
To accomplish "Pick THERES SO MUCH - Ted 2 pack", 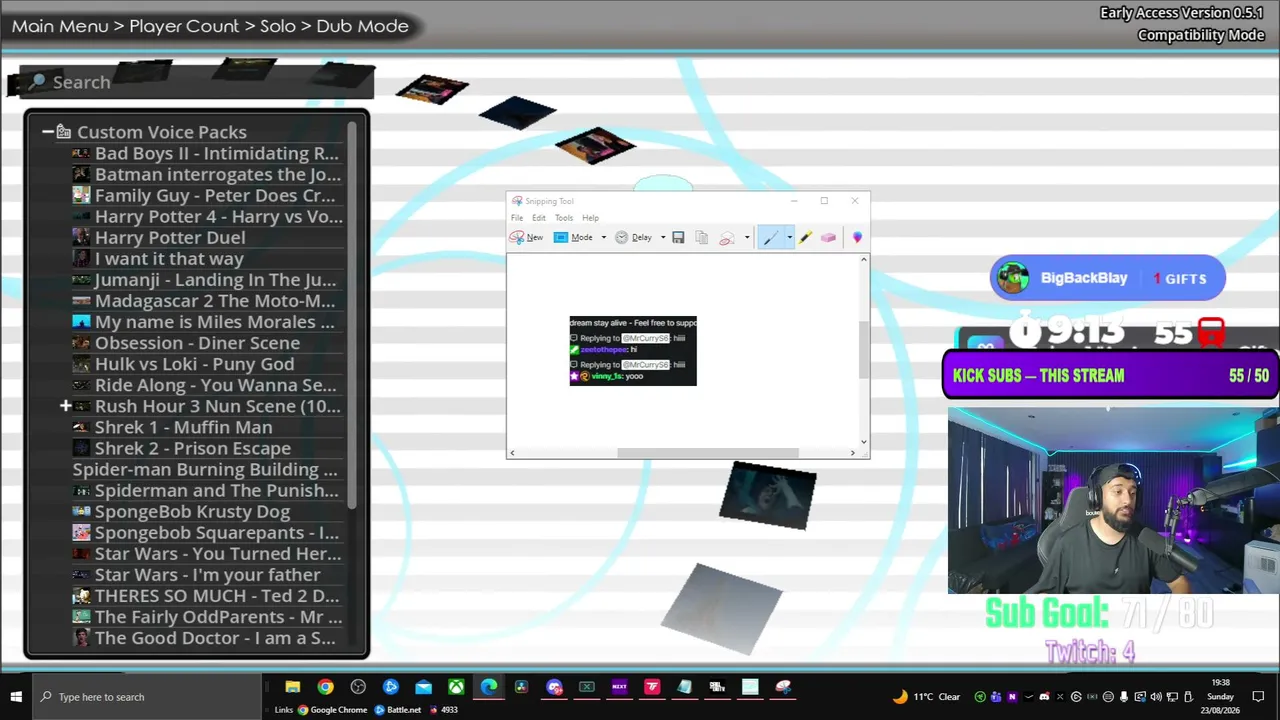I will click(x=206, y=596).
